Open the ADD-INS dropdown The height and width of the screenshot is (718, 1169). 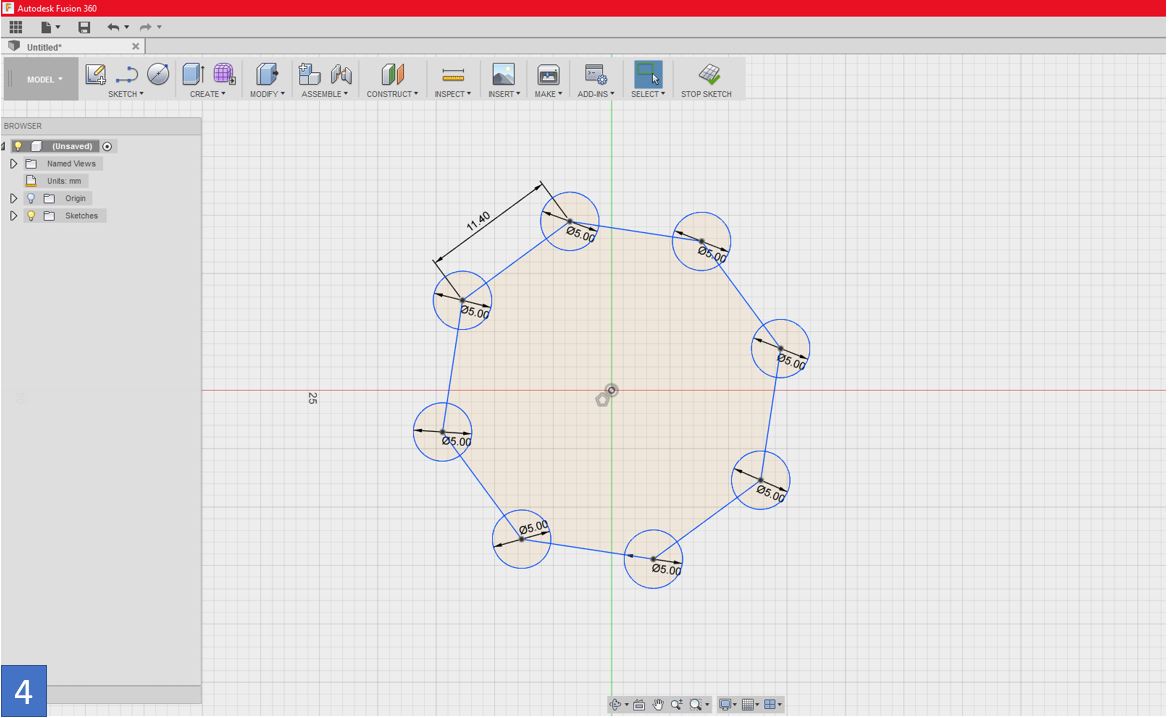pos(596,94)
